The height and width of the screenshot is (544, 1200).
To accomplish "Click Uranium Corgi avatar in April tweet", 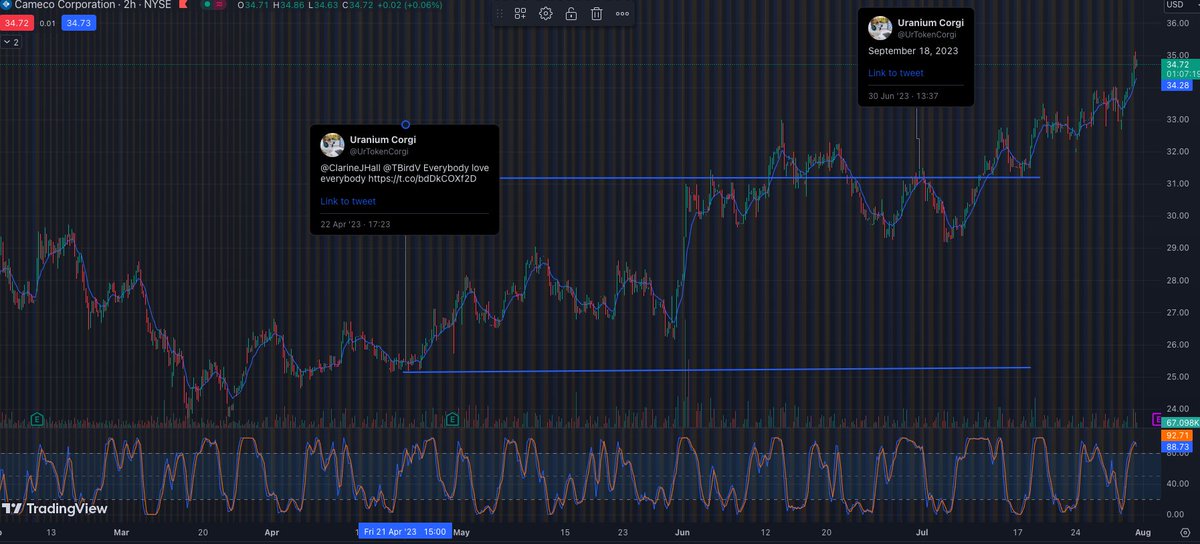I will pos(332,145).
